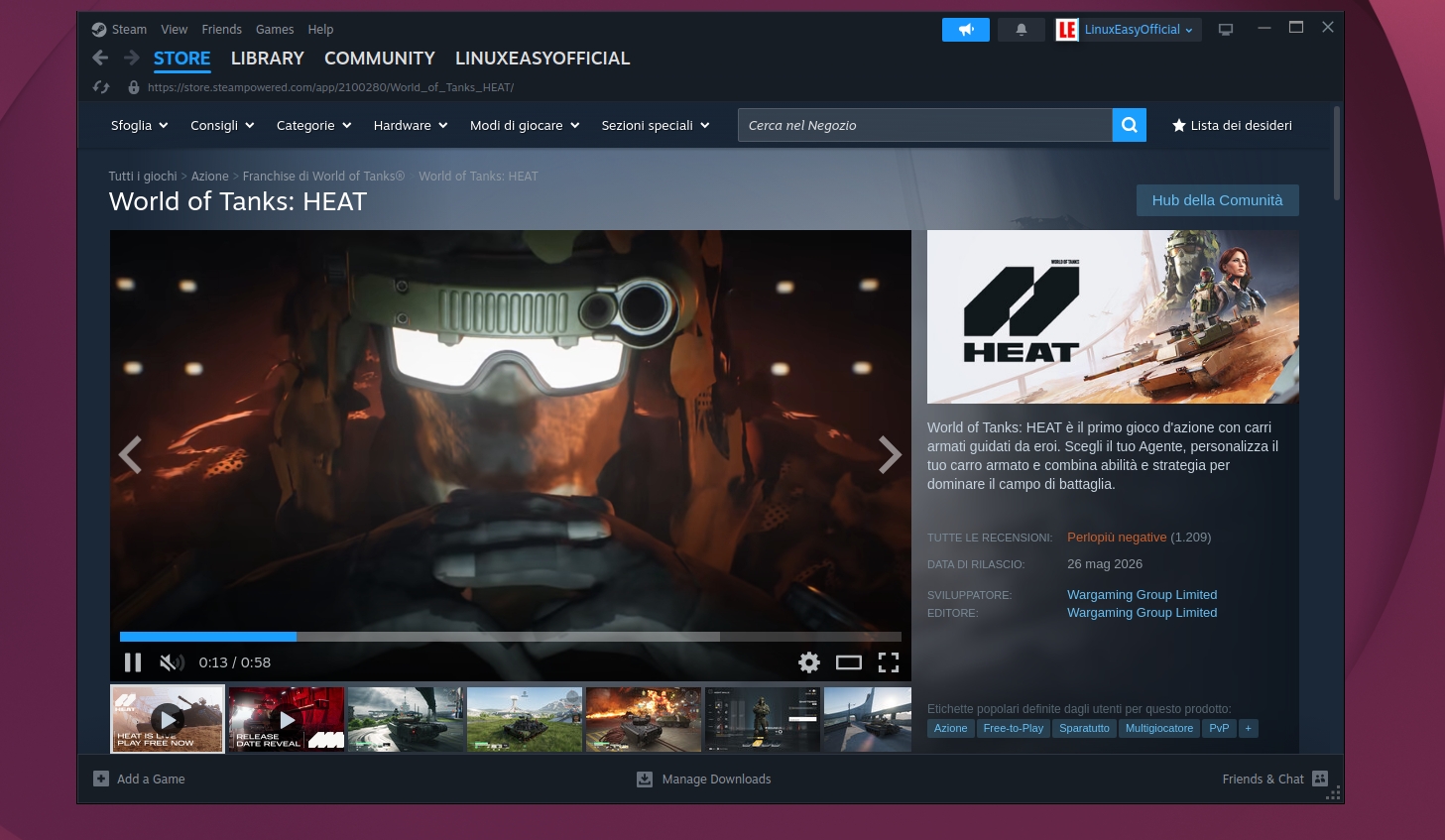Viewport: 1445px width, 840px height.
Task: Expand the Modi di giocare menu
Action: (x=525, y=125)
